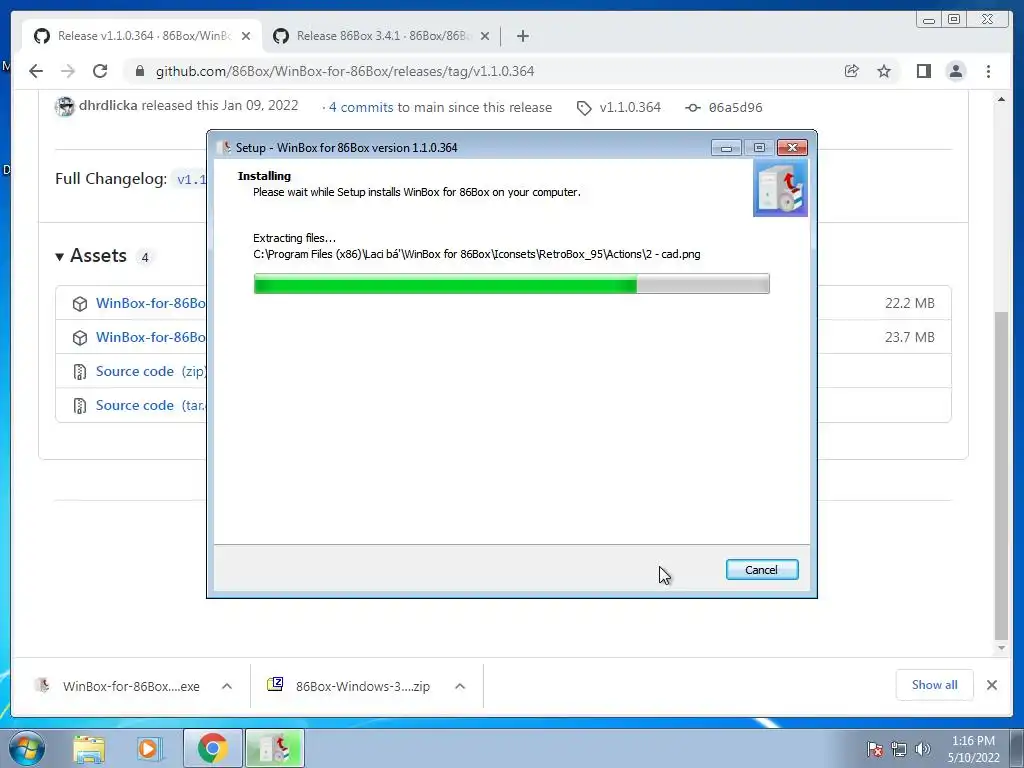Close the WinBox v1.1.0.364 release tab

tap(246, 36)
